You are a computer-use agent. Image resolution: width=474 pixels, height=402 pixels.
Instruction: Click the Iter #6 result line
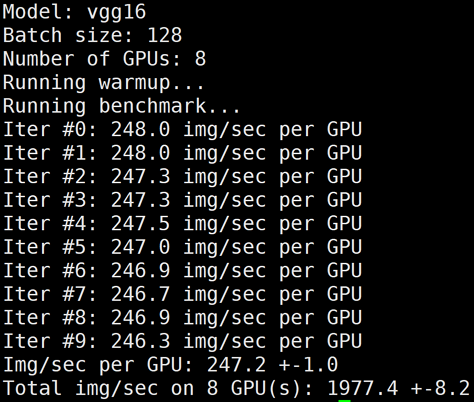pos(182,271)
